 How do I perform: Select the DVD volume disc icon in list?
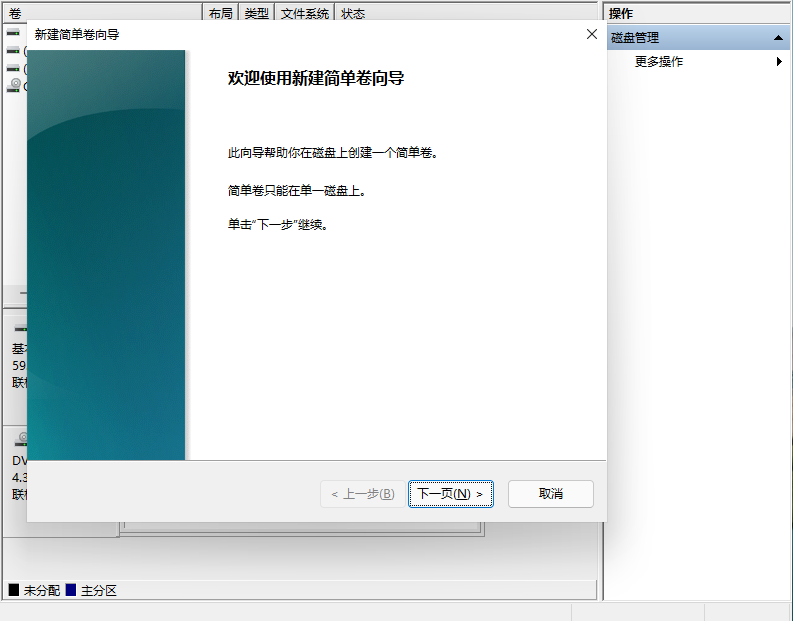point(14,85)
